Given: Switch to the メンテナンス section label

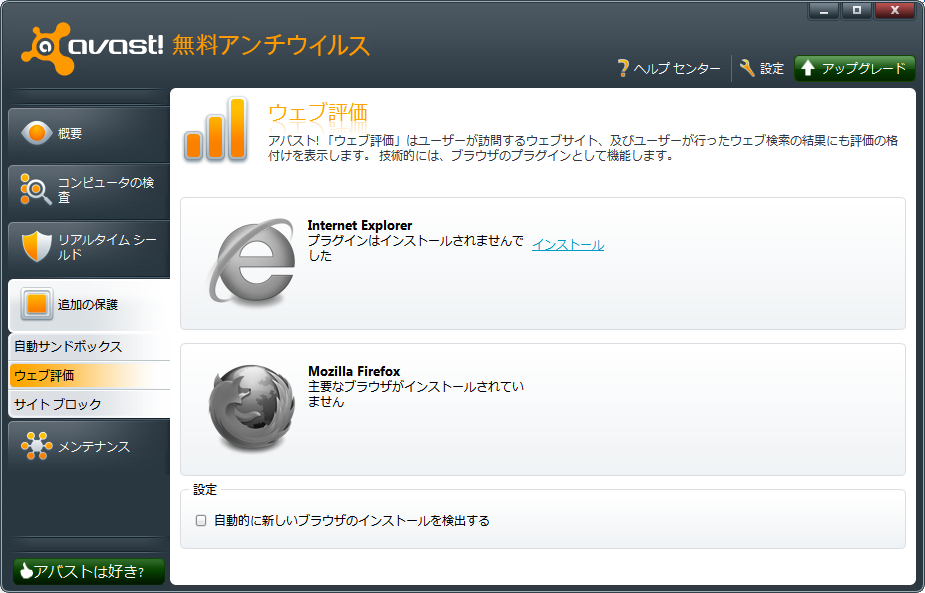Looking at the screenshot, I should tap(94, 447).
